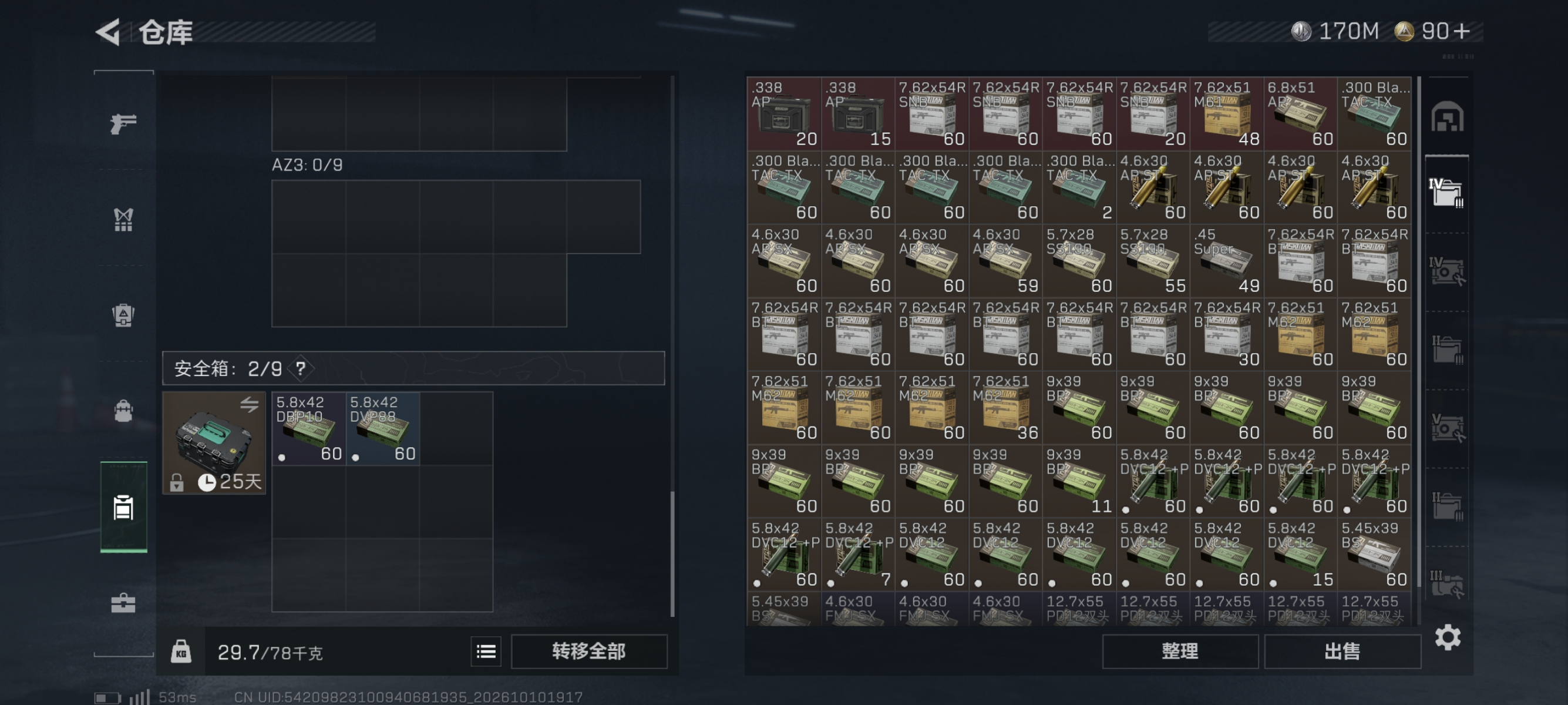Viewport: 1568px width, 705px height.
Task: Click the weight lock KG icon
Action: coord(181,652)
